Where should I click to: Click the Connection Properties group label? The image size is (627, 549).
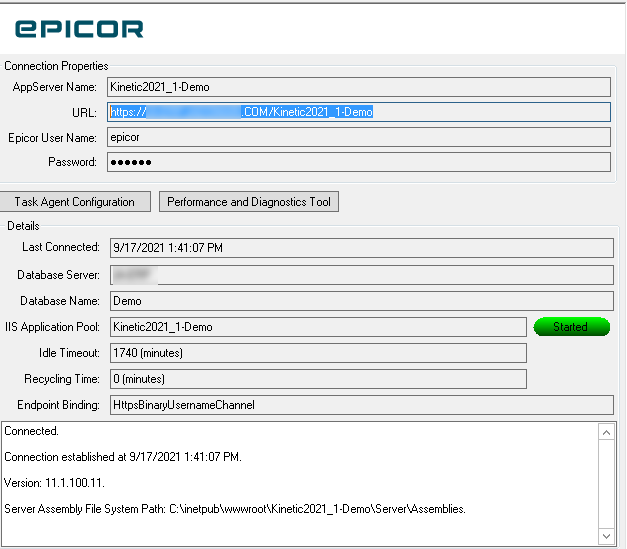(x=56, y=66)
